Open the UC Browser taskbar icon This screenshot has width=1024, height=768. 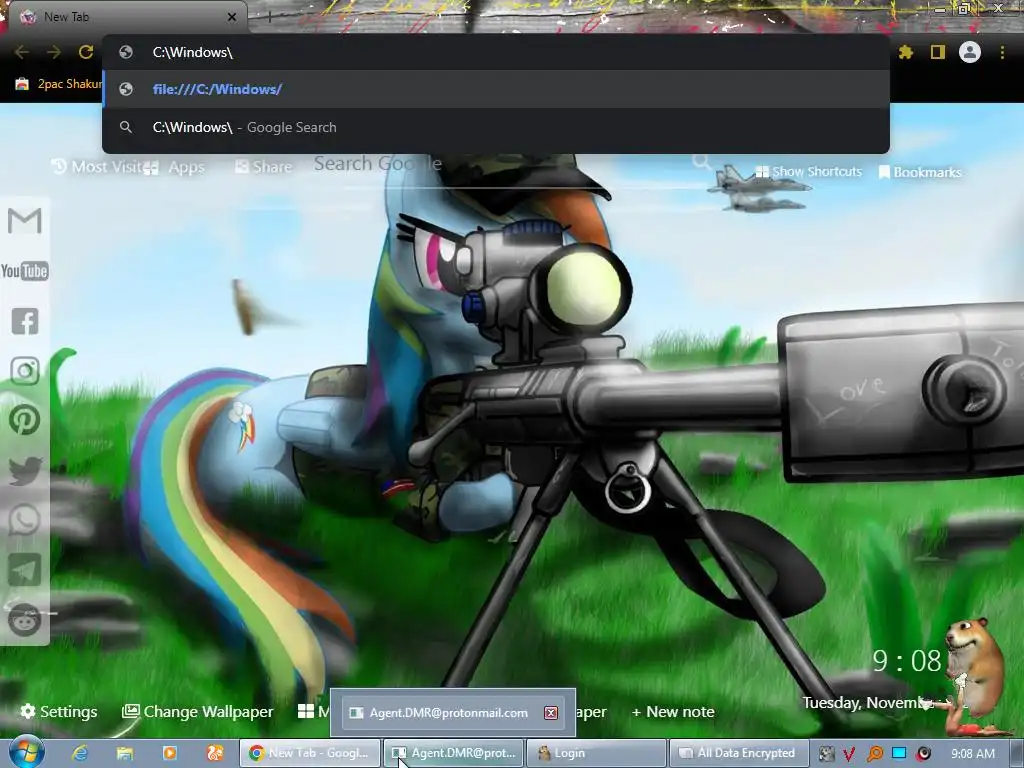[215, 753]
